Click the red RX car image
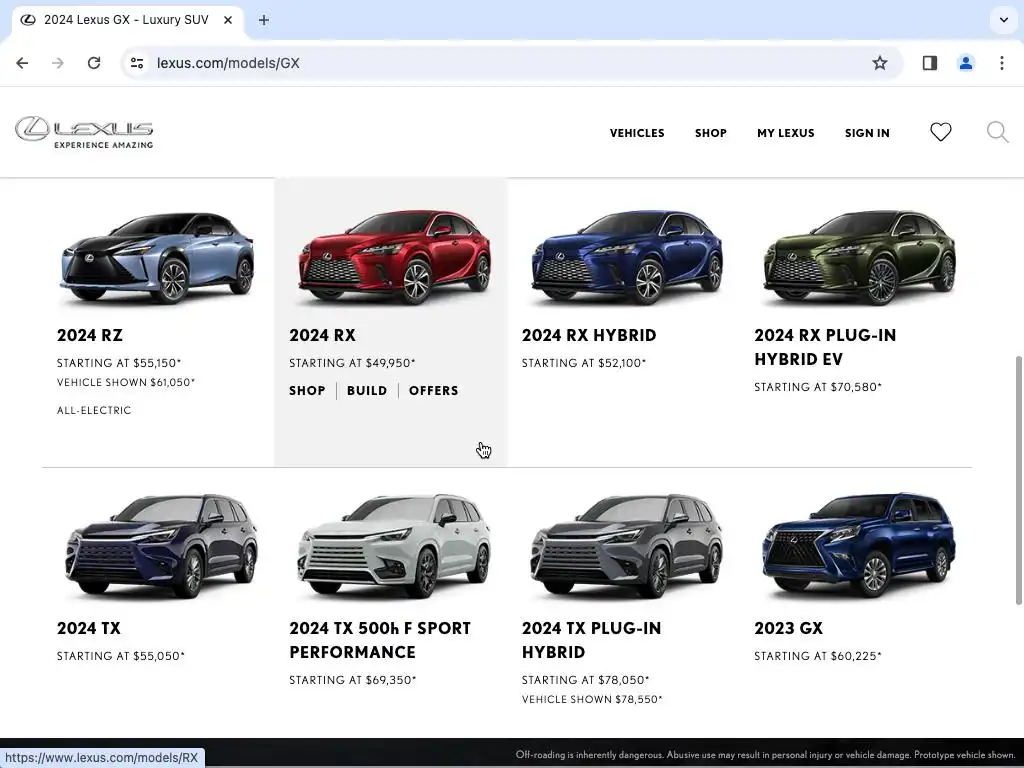The image size is (1024, 768). point(394,256)
